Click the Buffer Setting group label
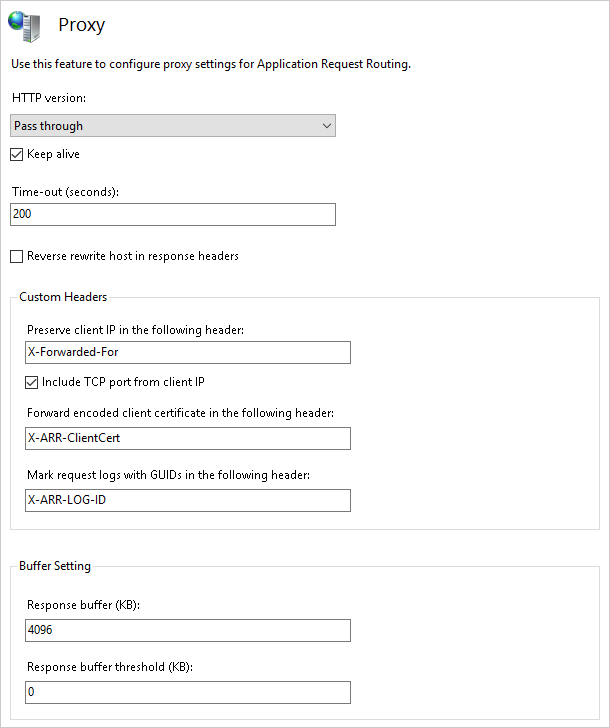610x728 pixels. coord(55,566)
